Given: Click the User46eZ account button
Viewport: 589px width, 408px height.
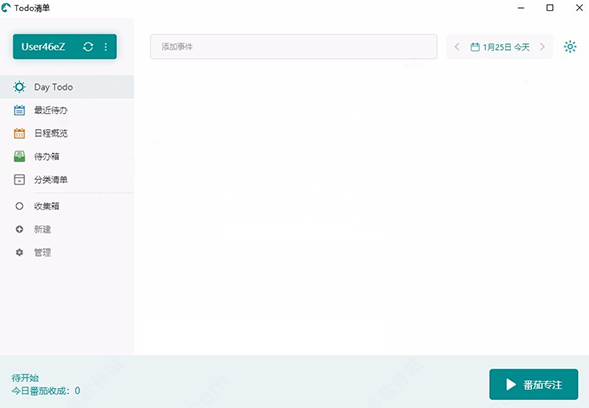Looking at the screenshot, I should click(65, 47).
